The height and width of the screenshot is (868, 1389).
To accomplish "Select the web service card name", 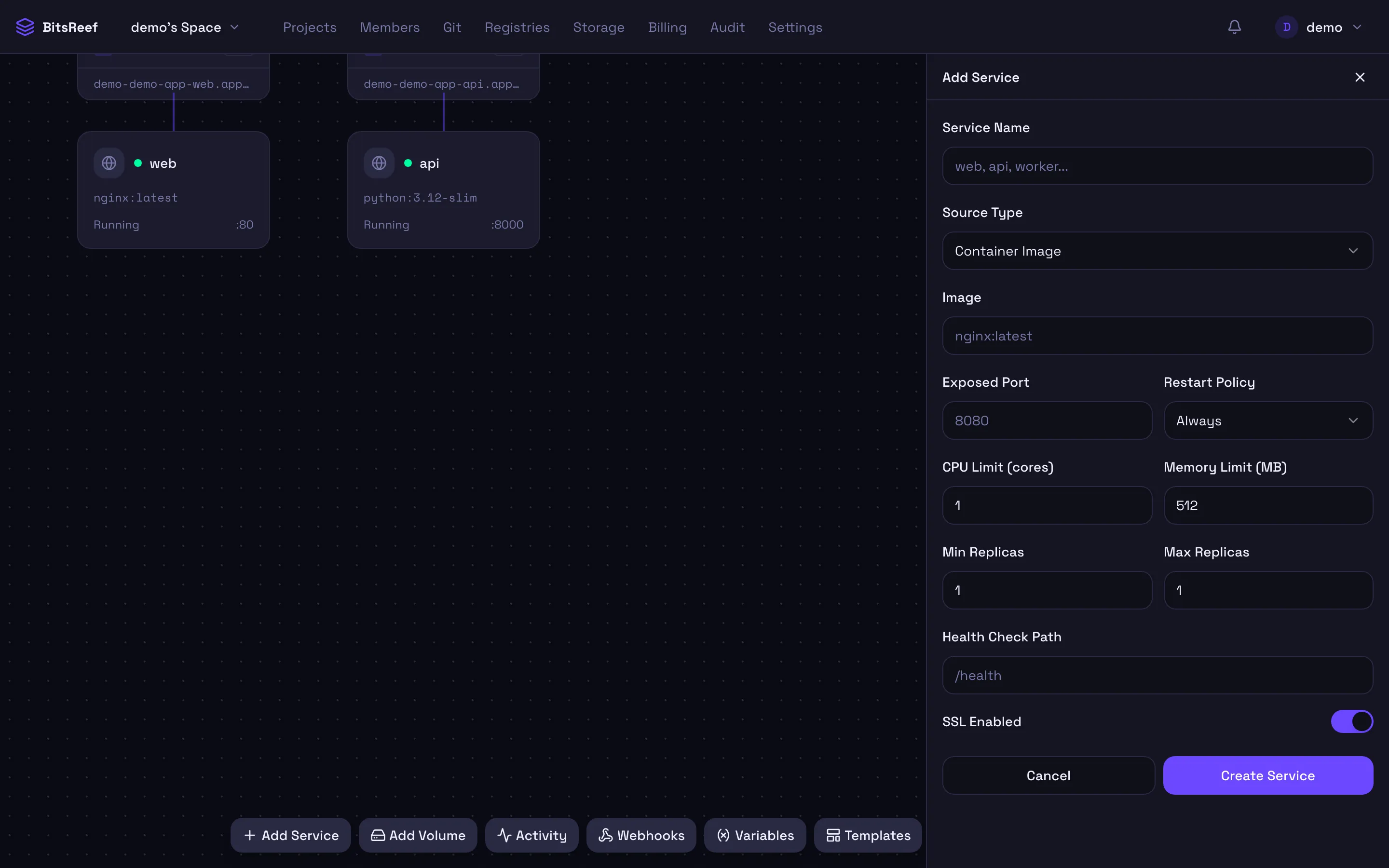I will tap(163, 163).
